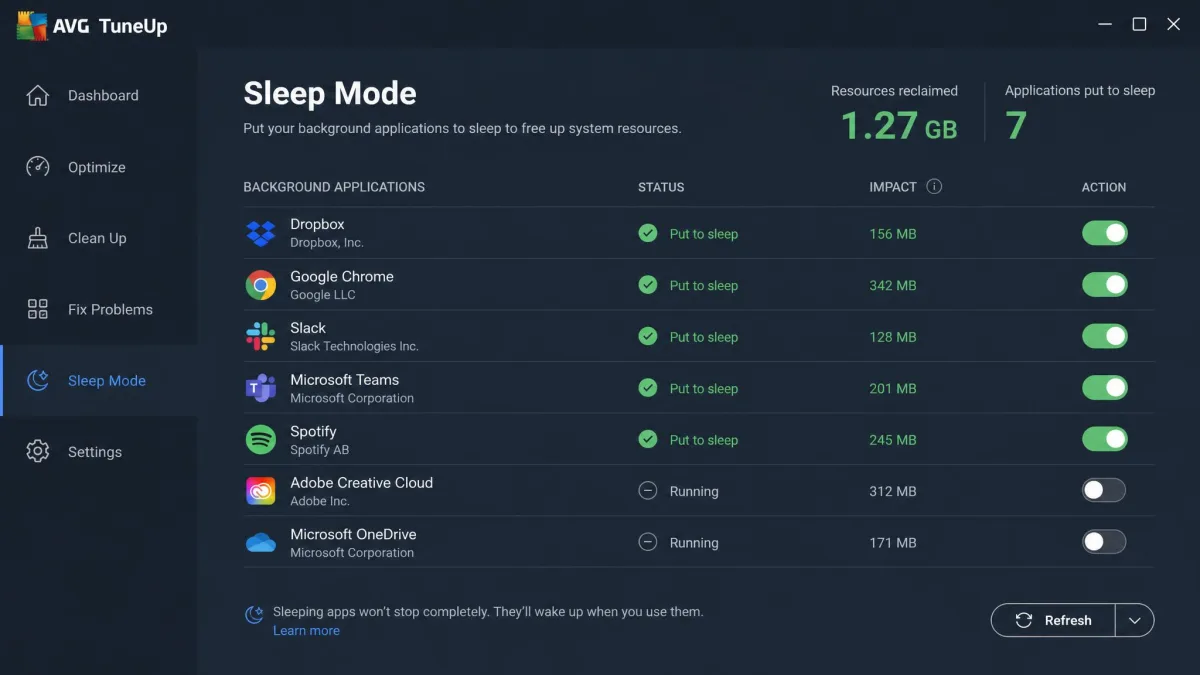Click the Sleep Mode moon icon
1200x675 pixels.
37,380
